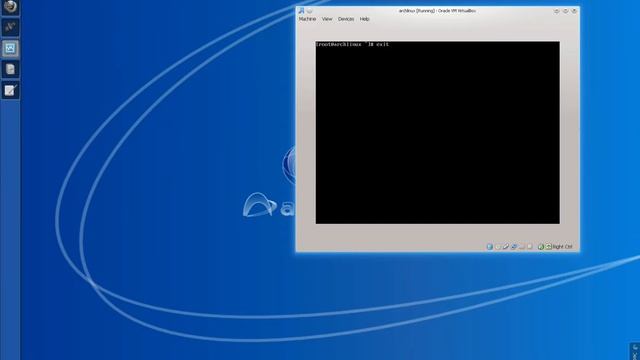Open the web browser icon in the side panel

(10, 7)
